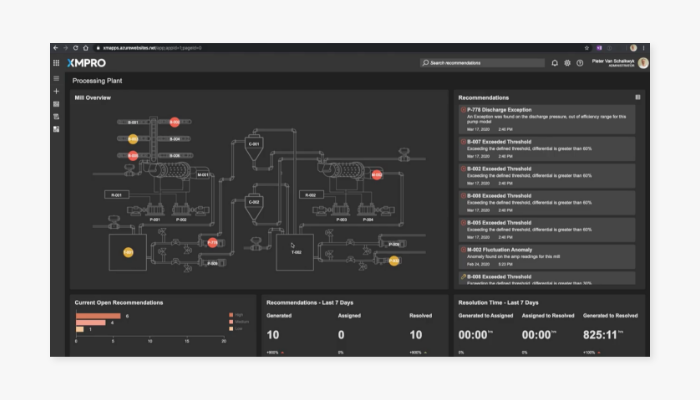Click the High legend color swatch

(231, 315)
